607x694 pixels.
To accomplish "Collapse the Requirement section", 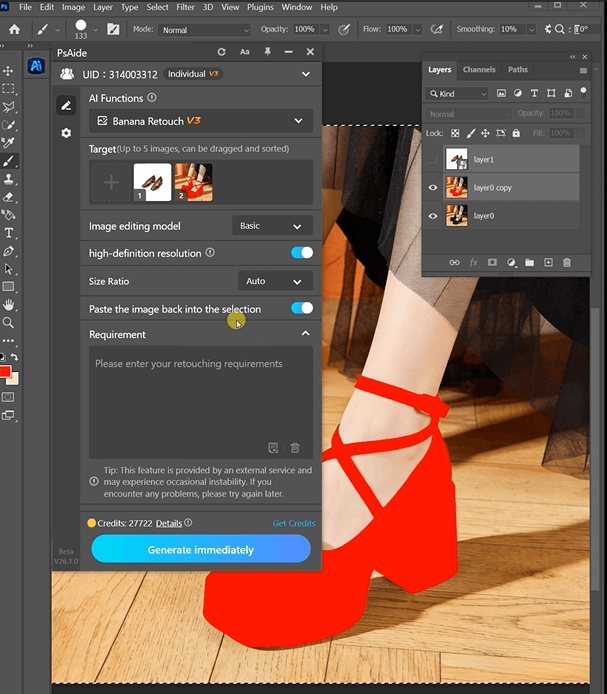I will pyautogui.click(x=305, y=333).
